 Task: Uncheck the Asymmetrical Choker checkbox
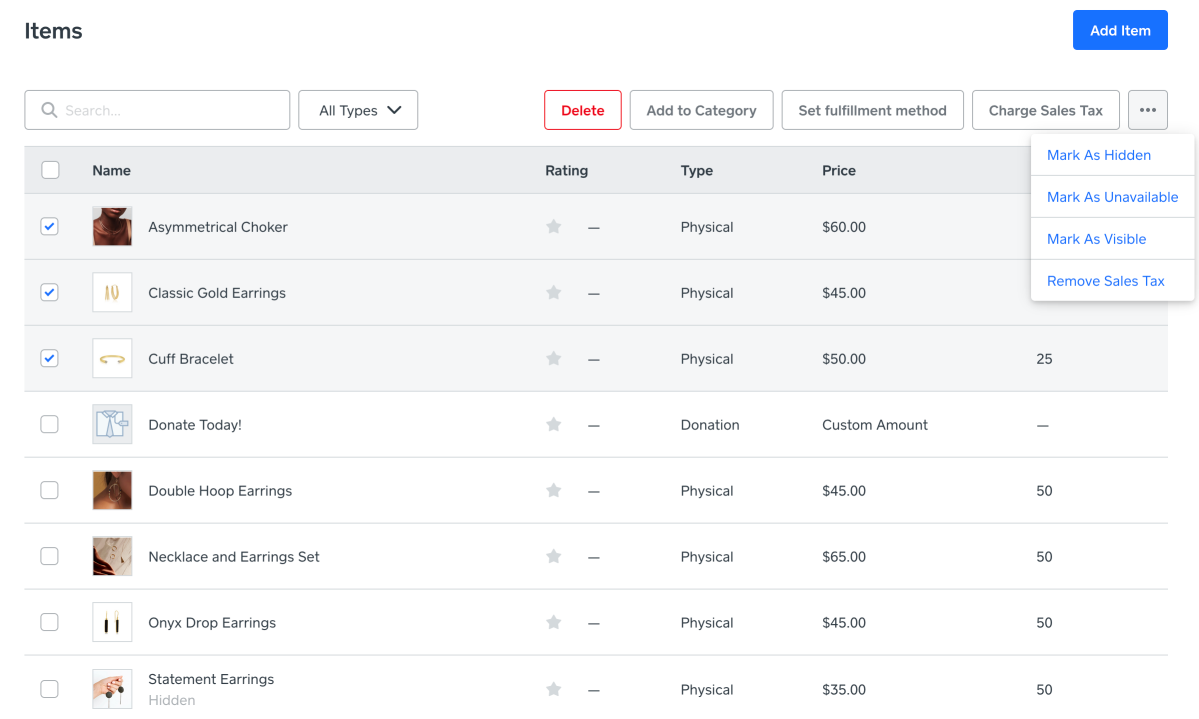(x=49, y=227)
